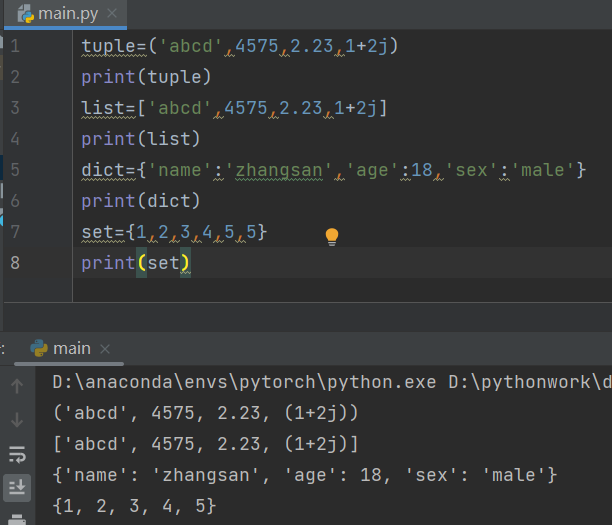Screen dimensions: 612x525
Task: Click the down arrow in run console
Action: pyautogui.click(x=17, y=420)
